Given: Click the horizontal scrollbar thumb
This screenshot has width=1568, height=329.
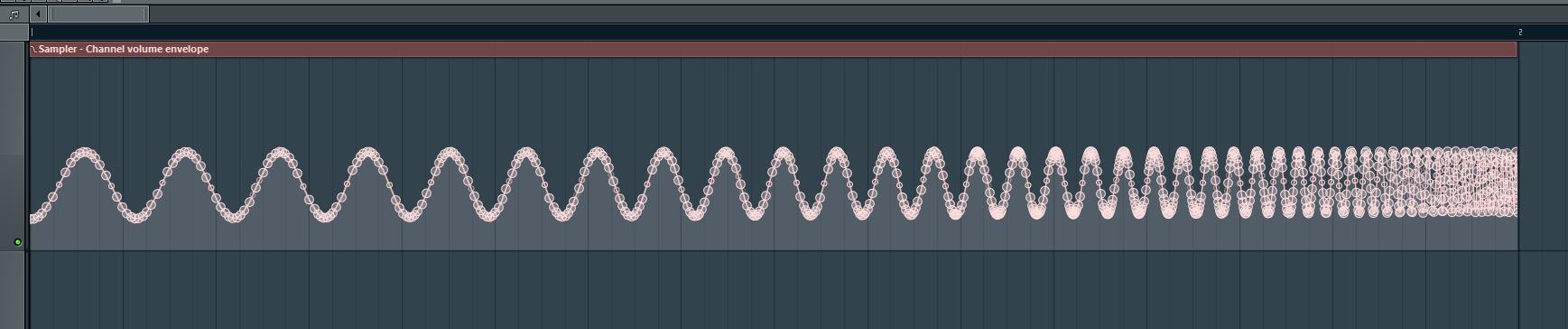Looking at the screenshot, I should (99, 14).
